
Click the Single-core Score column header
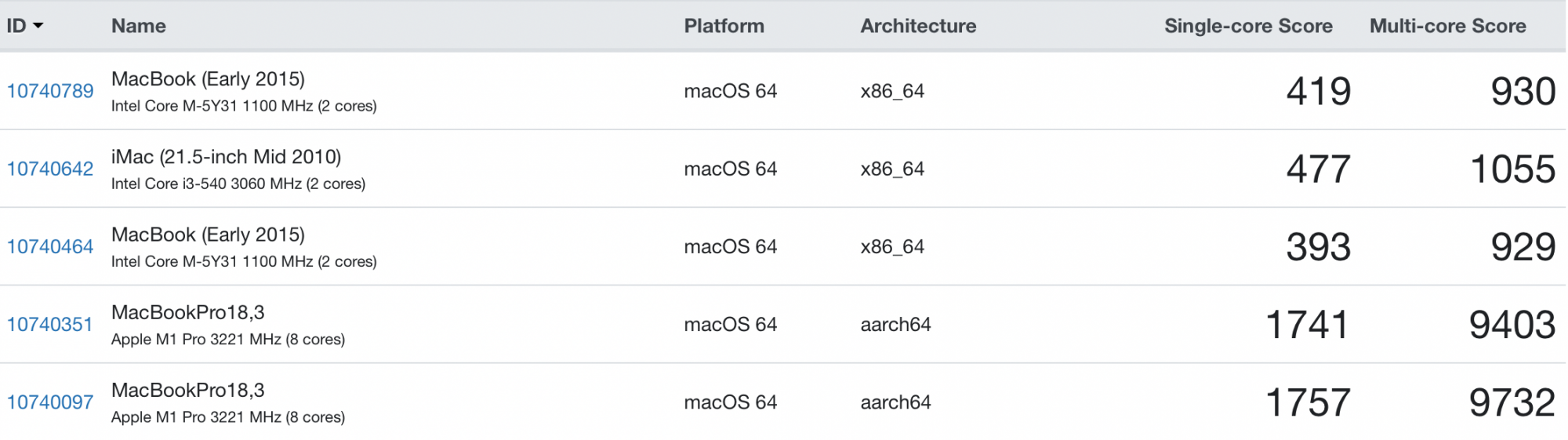pyautogui.click(x=1248, y=26)
